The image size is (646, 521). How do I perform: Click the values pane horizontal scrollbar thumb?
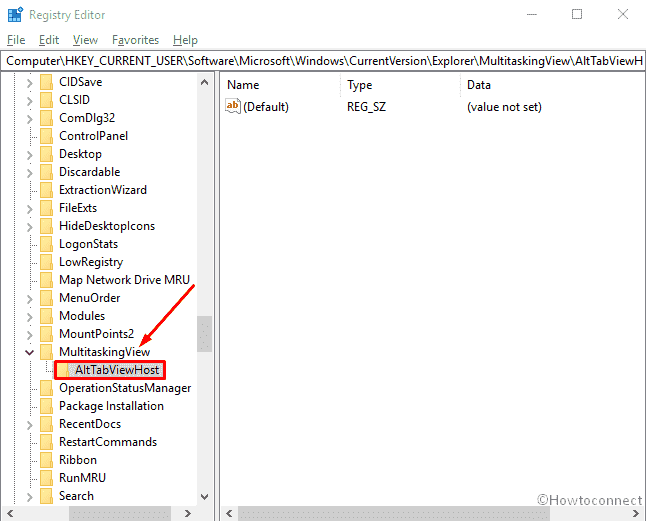click(394, 513)
